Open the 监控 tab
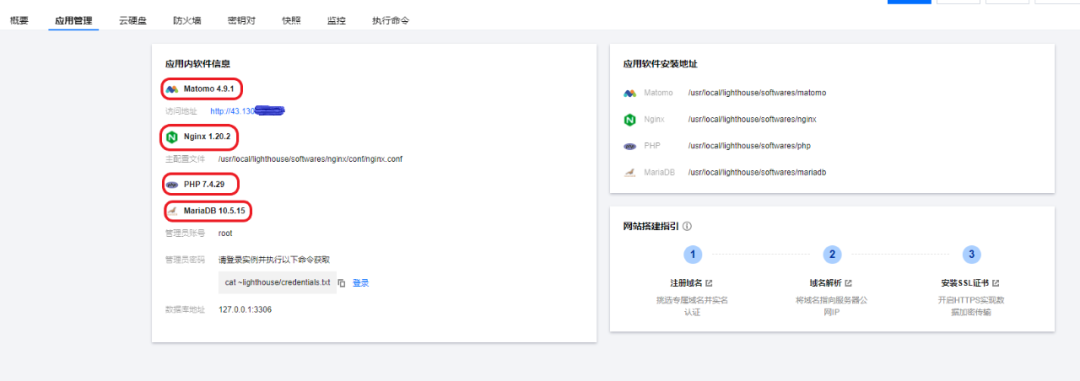 tap(336, 21)
